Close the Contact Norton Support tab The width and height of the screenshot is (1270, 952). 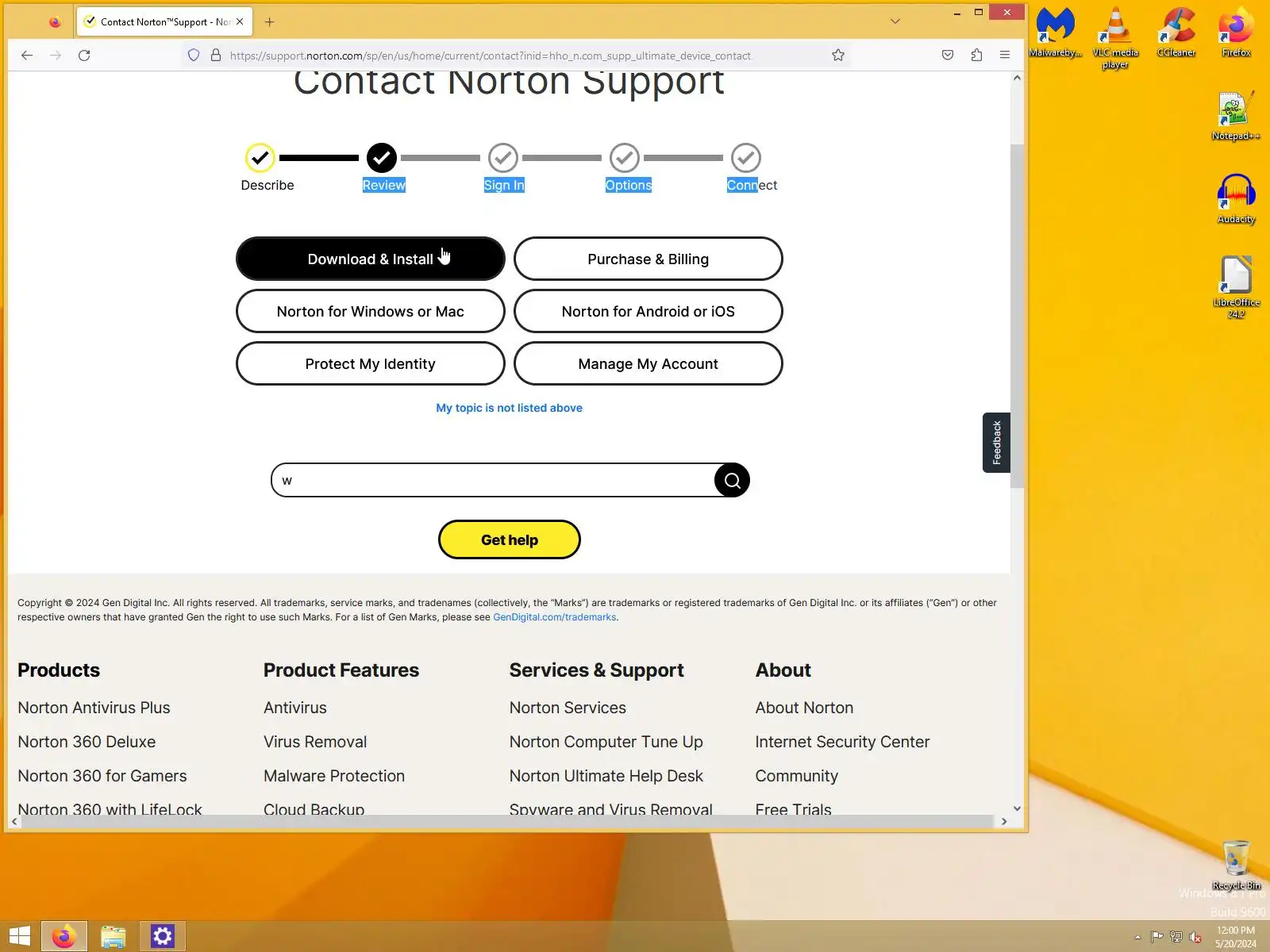pyautogui.click(x=240, y=22)
